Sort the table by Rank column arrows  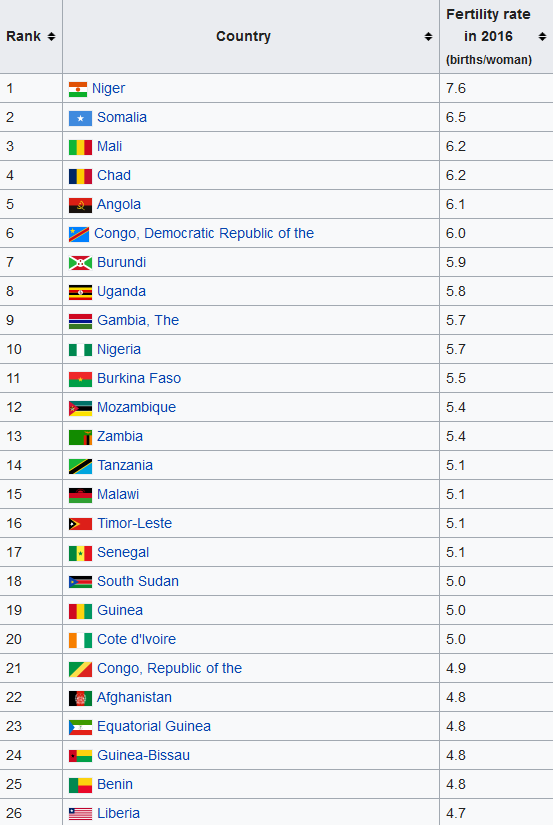tap(51, 36)
